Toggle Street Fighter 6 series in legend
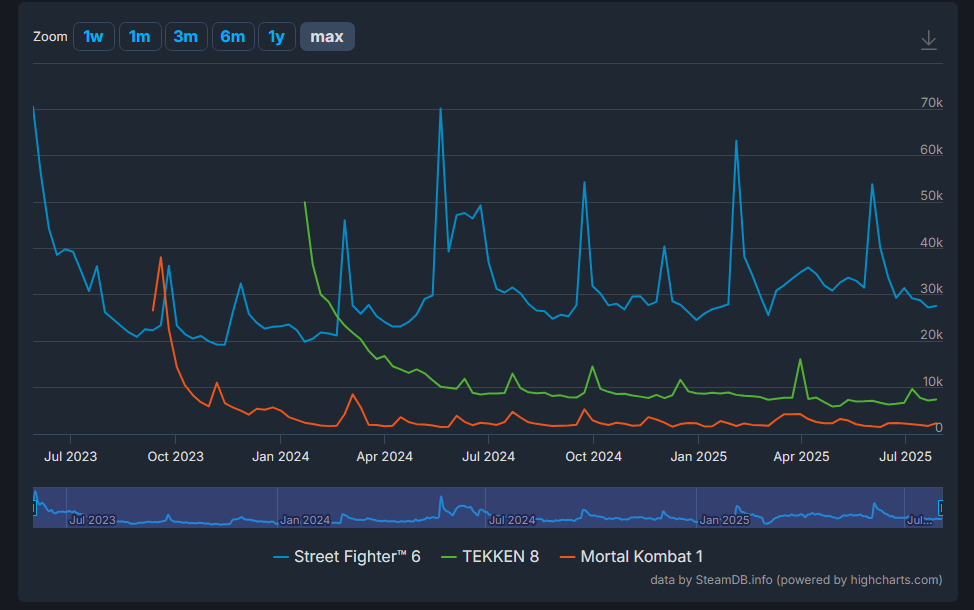 [x=347, y=557]
